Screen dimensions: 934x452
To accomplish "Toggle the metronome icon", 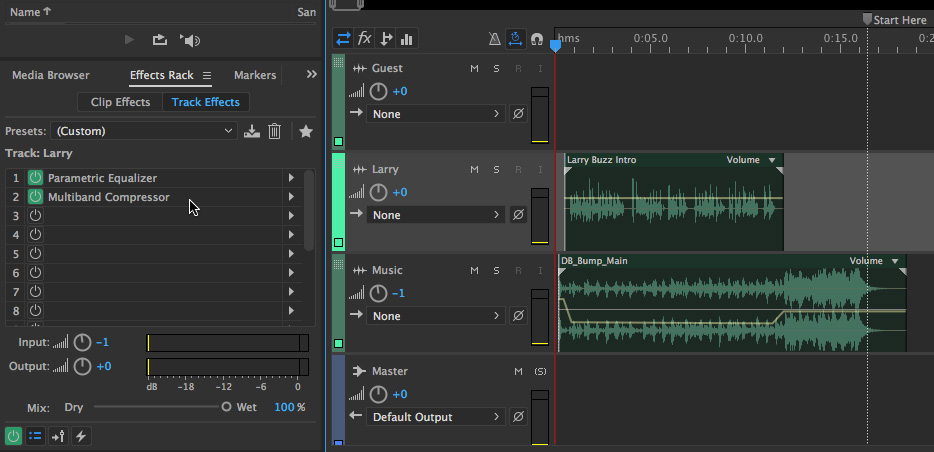I will click(x=494, y=39).
